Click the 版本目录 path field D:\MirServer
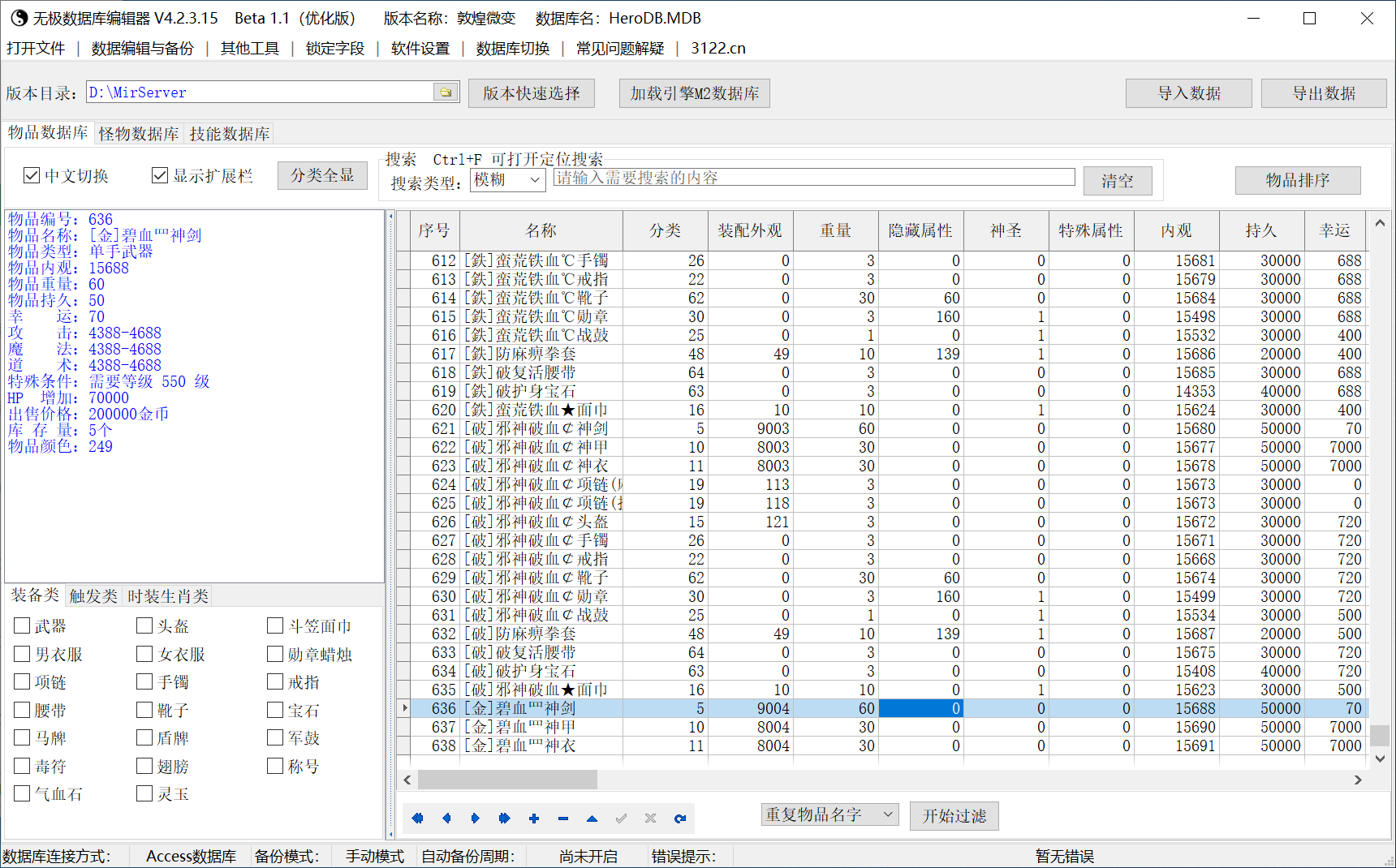This screenshot has width=1396, height=868. pos(261,92)
